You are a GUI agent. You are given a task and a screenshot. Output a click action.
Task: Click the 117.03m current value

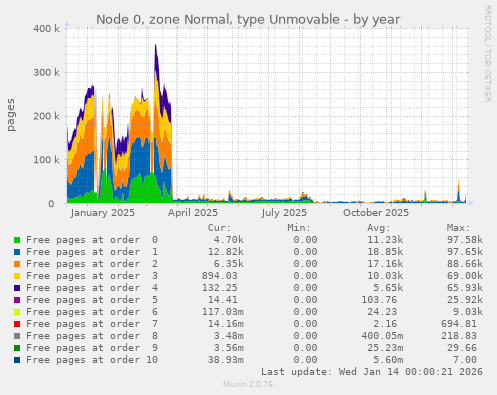click(x=223, y=312)
